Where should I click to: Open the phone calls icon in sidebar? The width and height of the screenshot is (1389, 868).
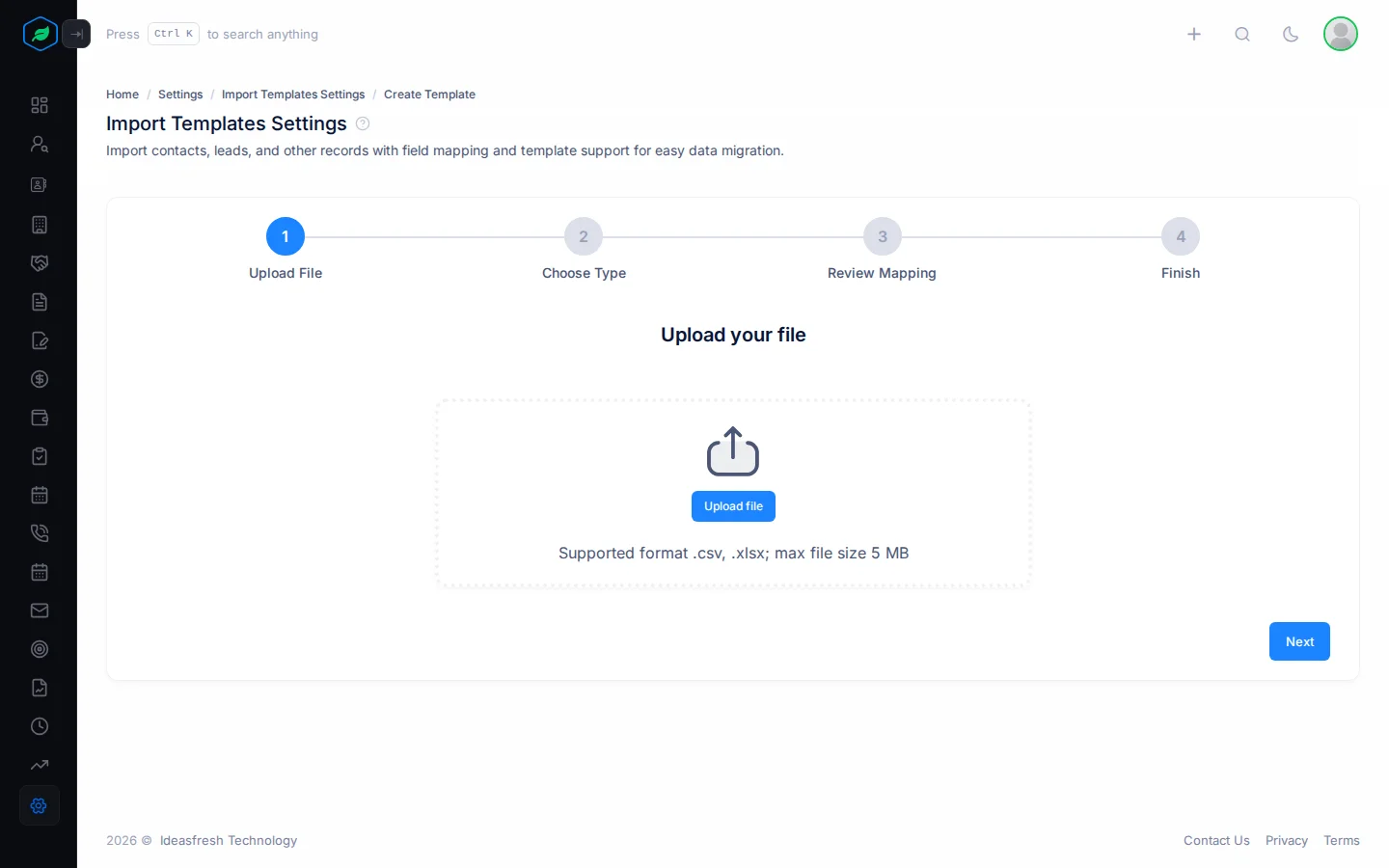[40, 533]
